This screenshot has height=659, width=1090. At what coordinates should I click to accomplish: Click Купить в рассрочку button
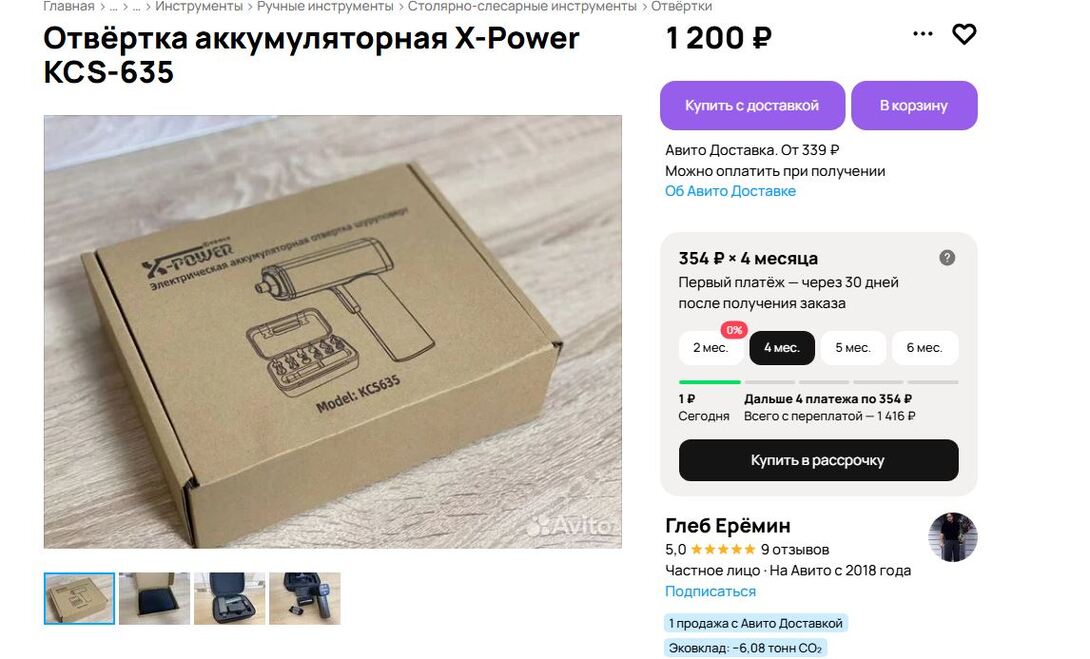[818, 460]
